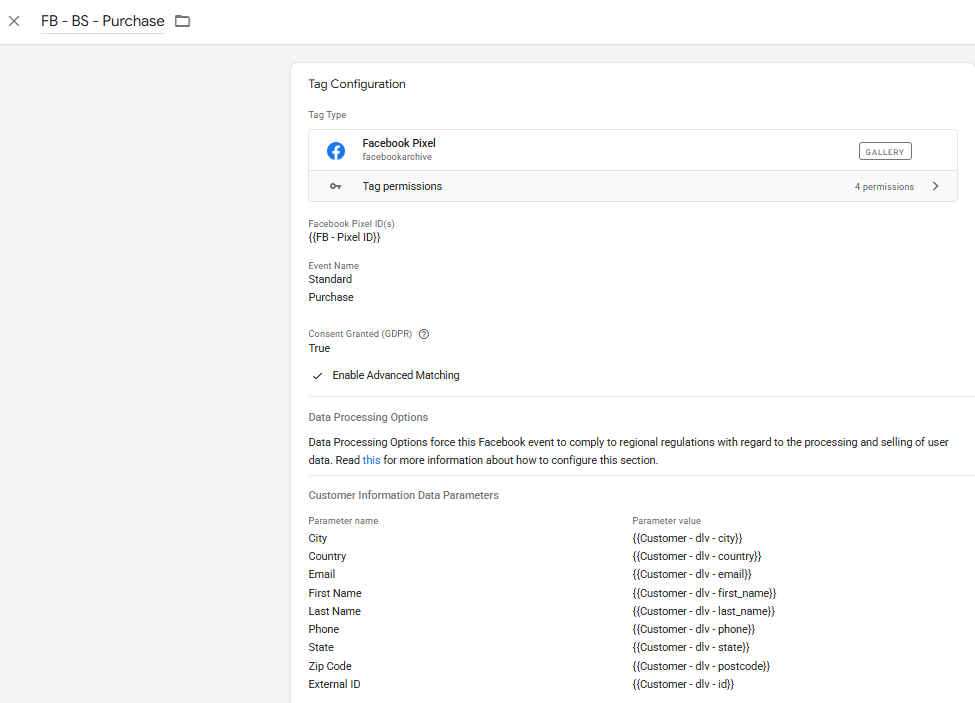The width and height of the screenshot is (975, 703).
Task: Expand the Tag permissions chevron arrow
Action: (935, 186)
